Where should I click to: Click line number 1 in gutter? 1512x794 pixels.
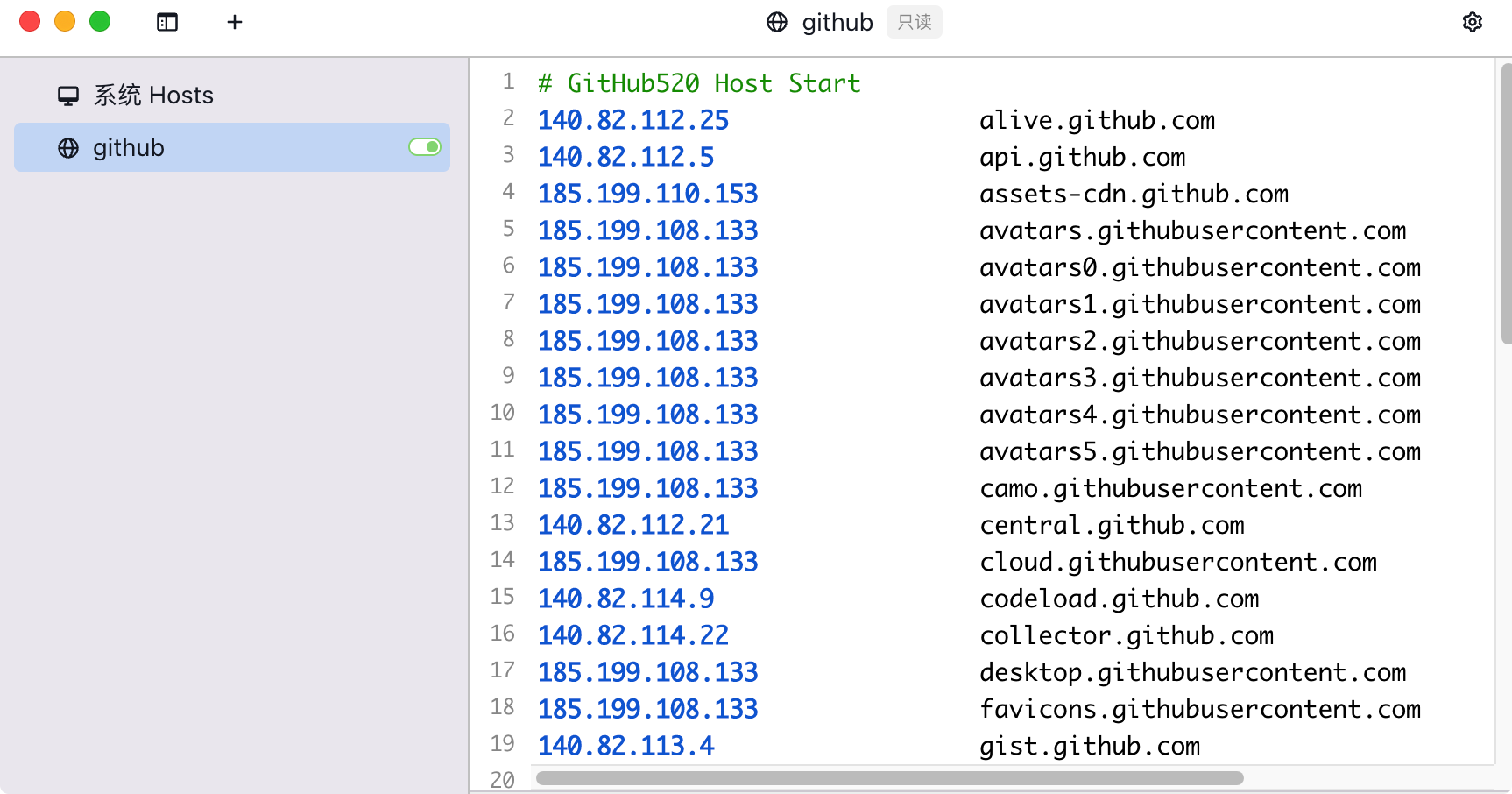click(x=508, y=82)
